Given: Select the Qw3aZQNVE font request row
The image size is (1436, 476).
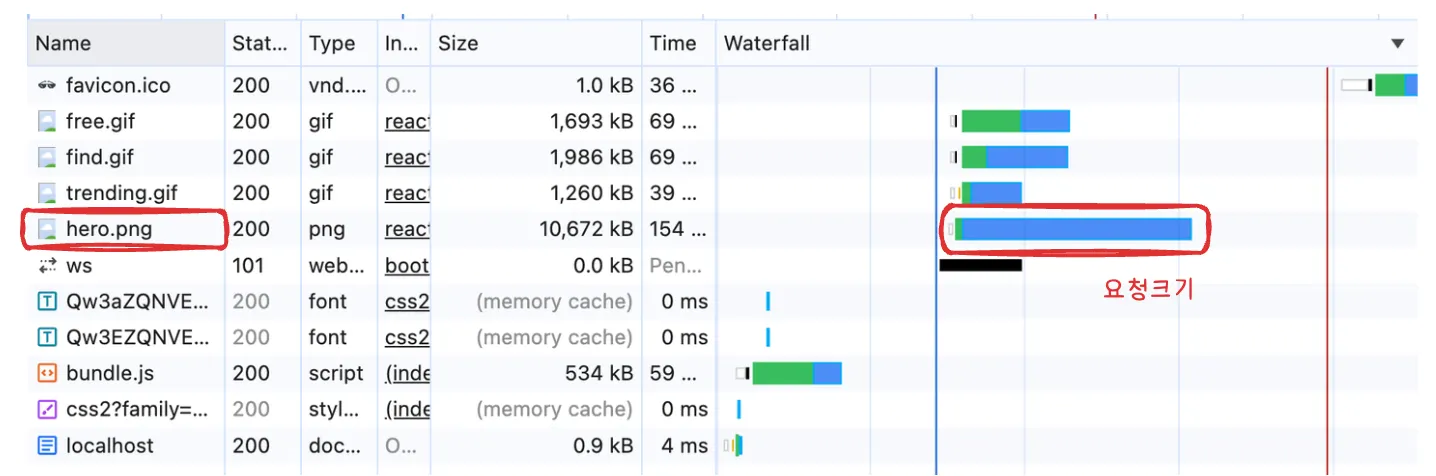Looking at the screenshot, I should pos(138,302).
